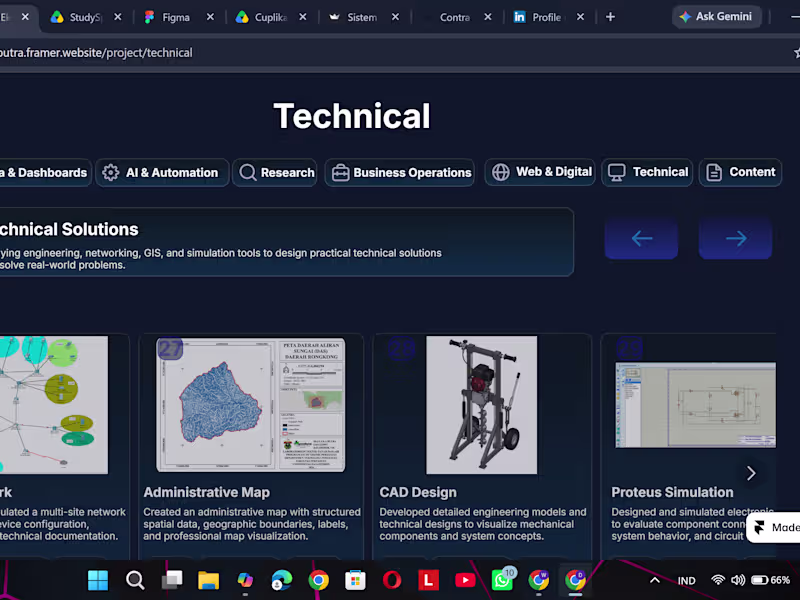Viewport: 800px width, 600px height.
Task: Open the Administrative Map thumbnail
Action: (x=251, y=405)
